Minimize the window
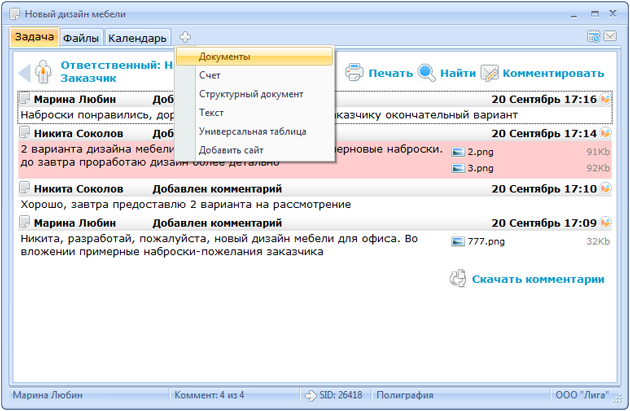Screen dimensions: 630x411 (574, 15)
